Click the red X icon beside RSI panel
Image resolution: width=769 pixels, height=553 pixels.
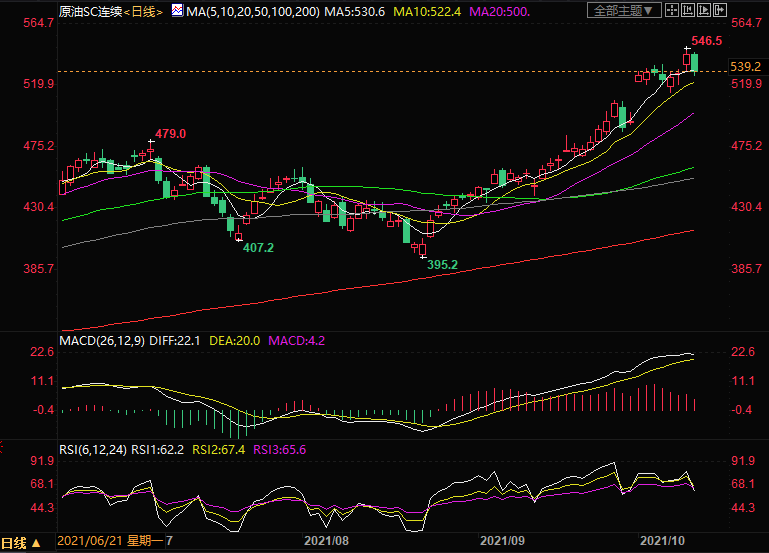click(x=3, y=448)
